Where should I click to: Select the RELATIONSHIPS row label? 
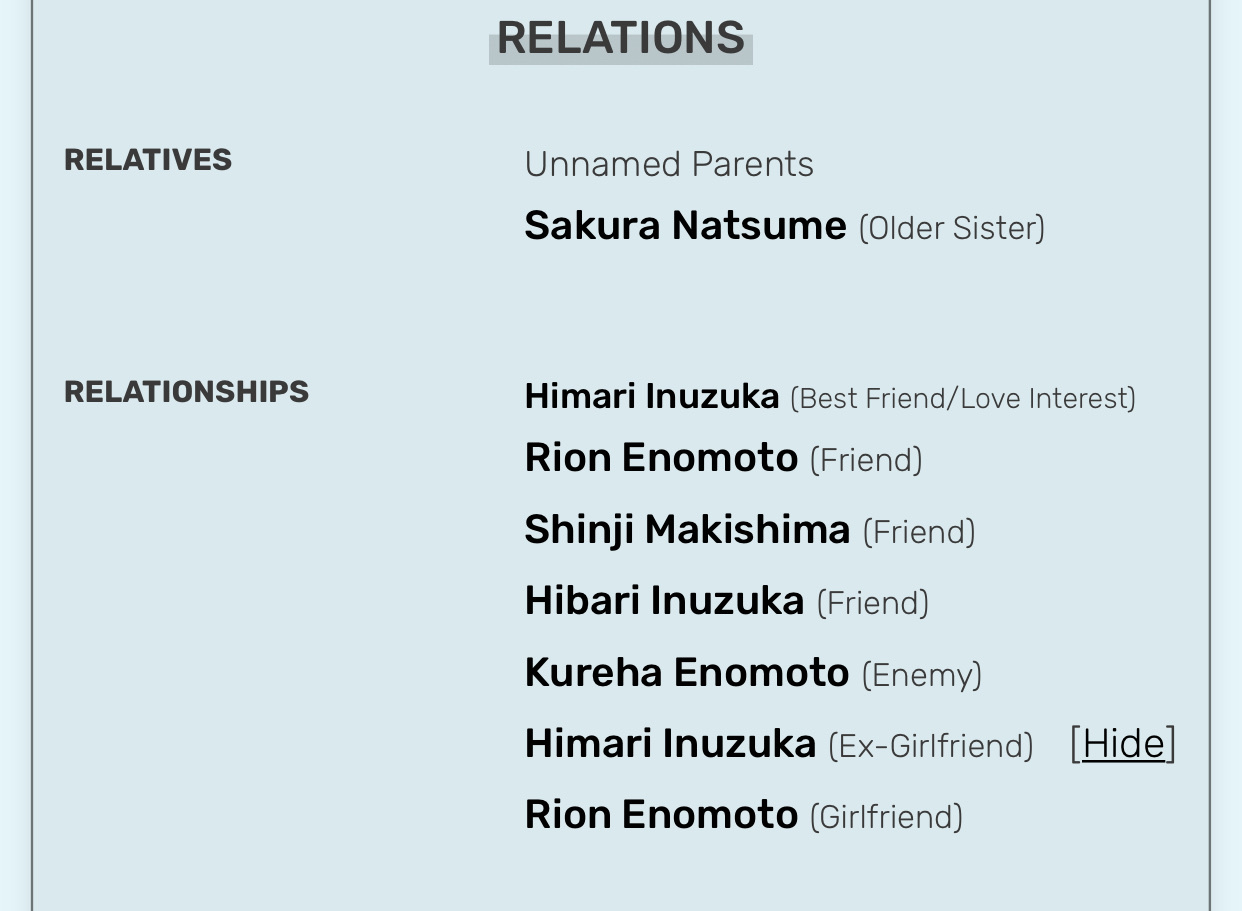(x=186, y=391)
